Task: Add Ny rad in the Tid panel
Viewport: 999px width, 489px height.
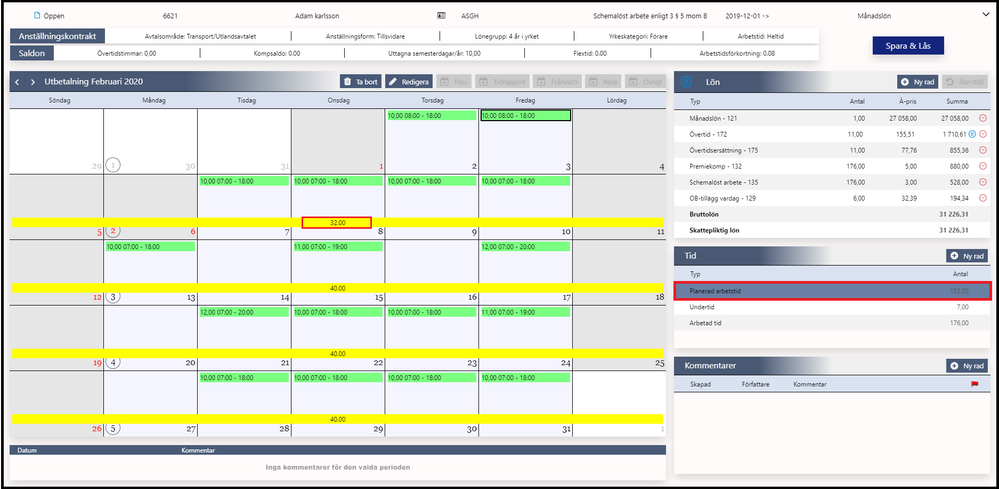Action: tap(967, 256)
